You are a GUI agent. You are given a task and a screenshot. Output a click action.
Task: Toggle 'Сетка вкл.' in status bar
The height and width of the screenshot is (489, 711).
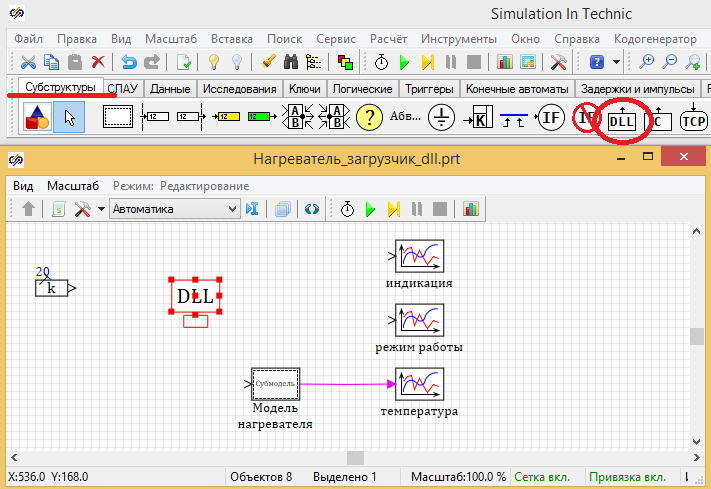click(x=542, y=477)
